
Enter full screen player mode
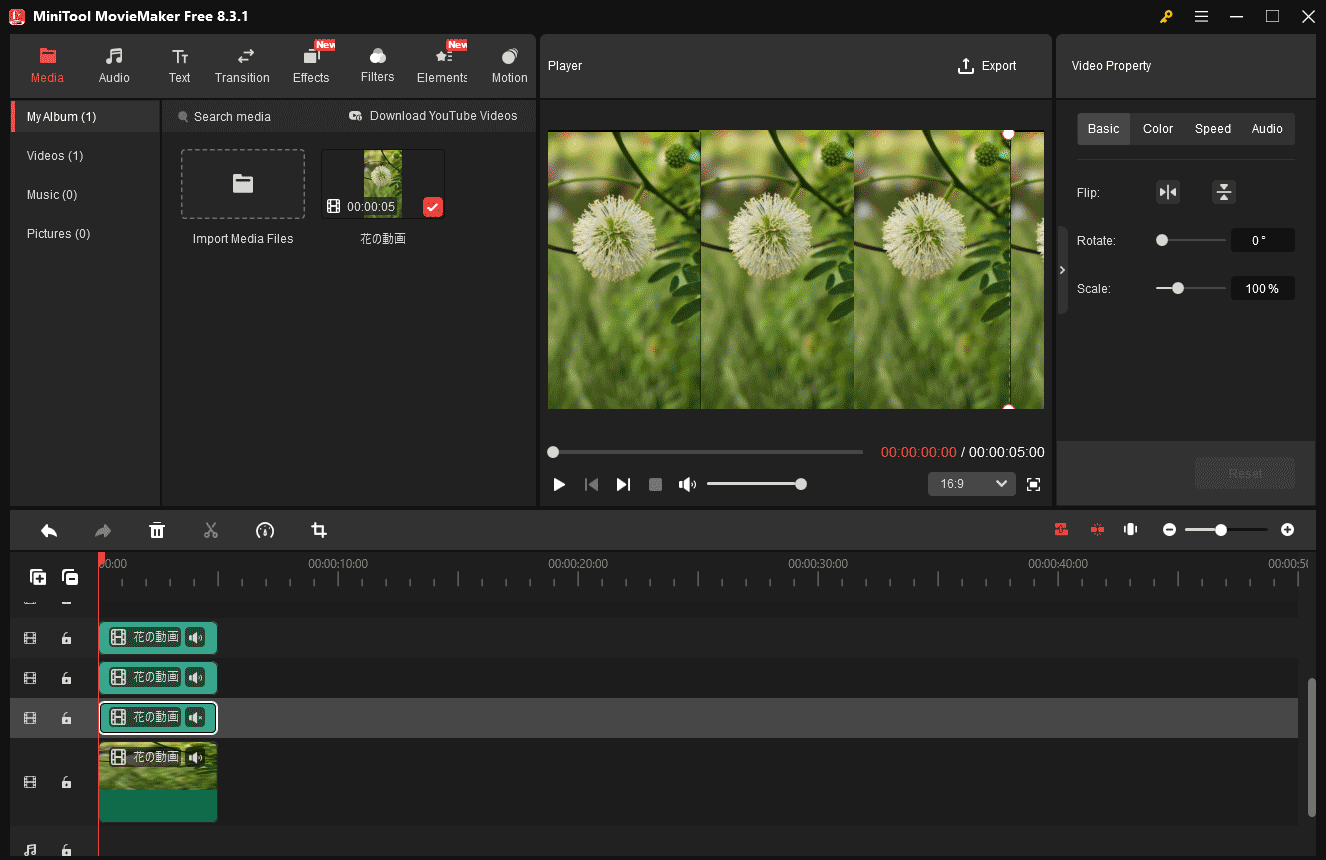pyautogui.click(x=1034, y=484)
